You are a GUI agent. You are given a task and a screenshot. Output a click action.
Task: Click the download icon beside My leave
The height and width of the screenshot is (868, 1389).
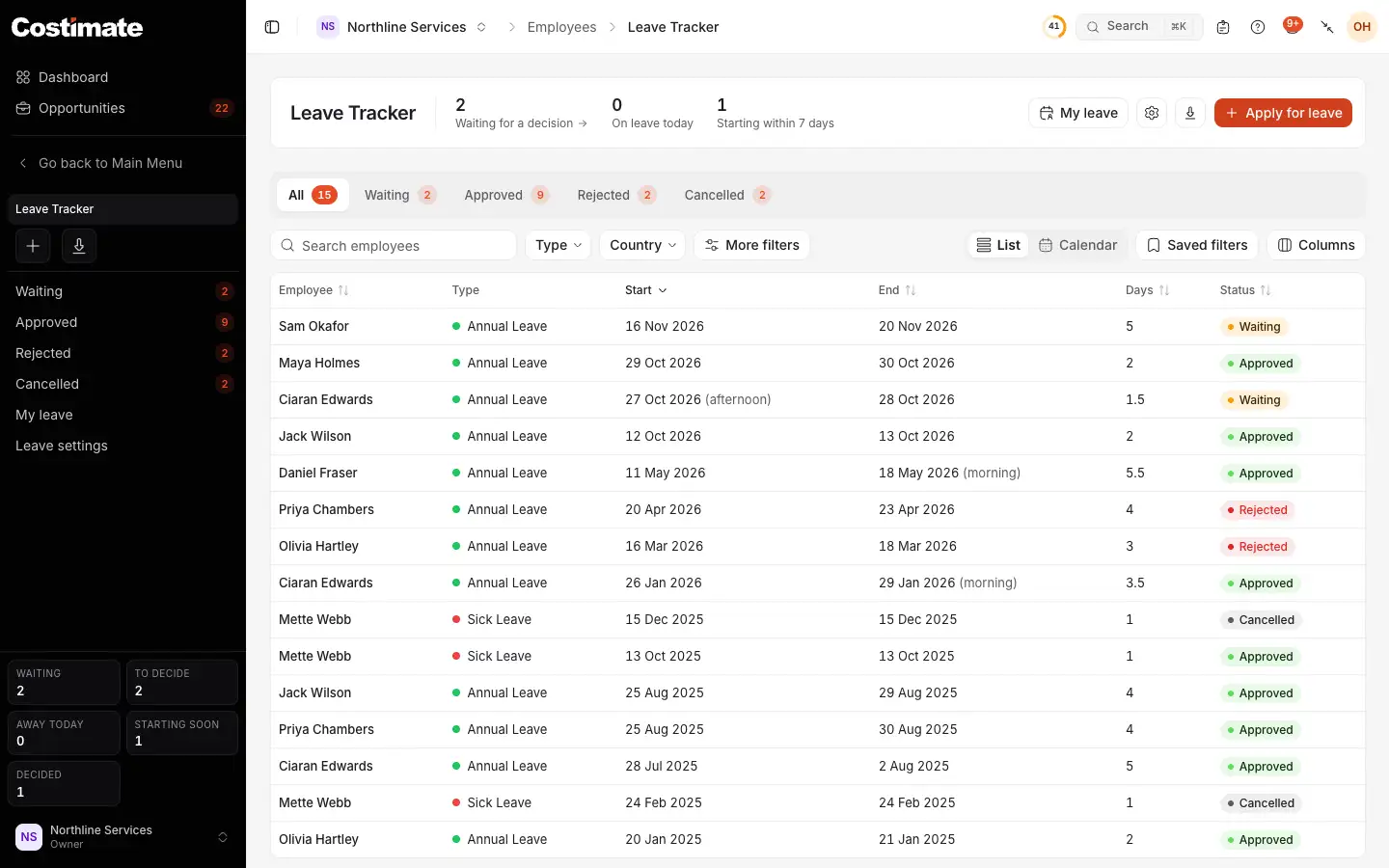click(x=1190, y=113)
